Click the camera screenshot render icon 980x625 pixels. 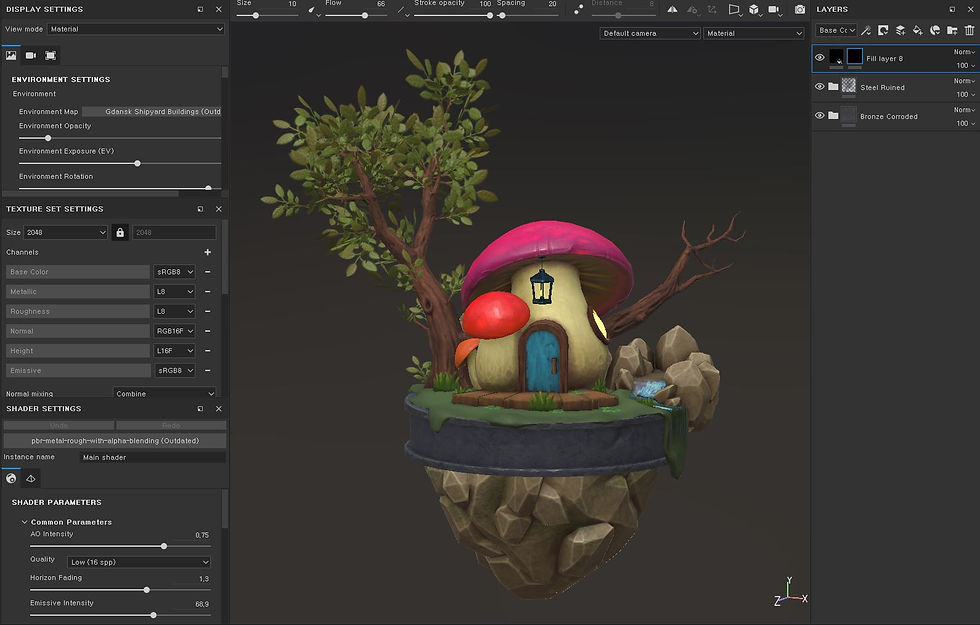coord(799,9)
